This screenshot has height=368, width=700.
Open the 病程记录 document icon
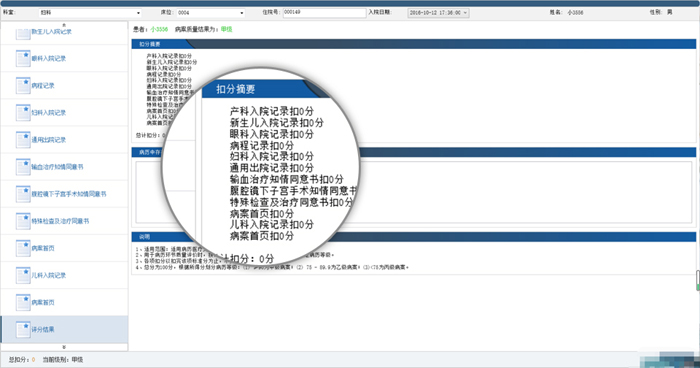23,86
